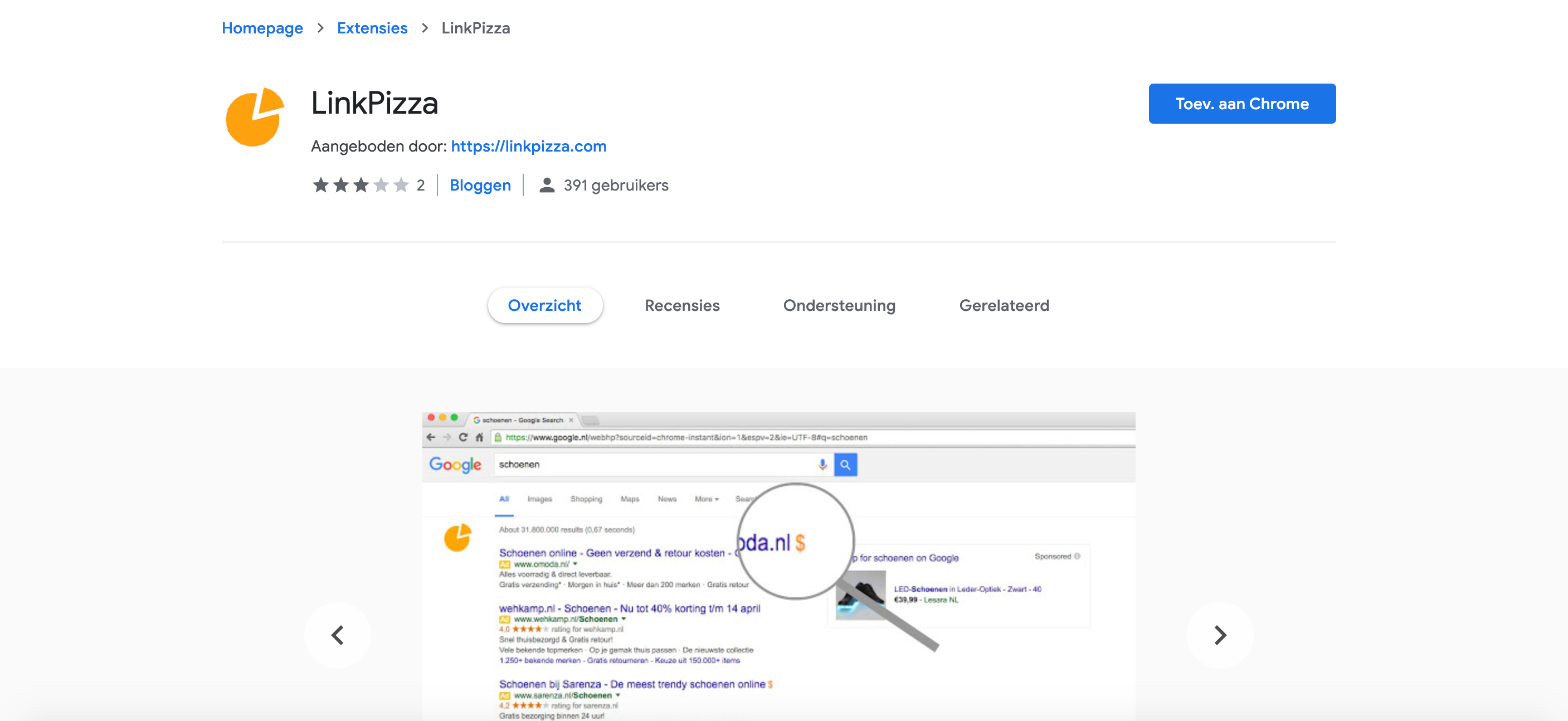Click the users person icon

547,185
